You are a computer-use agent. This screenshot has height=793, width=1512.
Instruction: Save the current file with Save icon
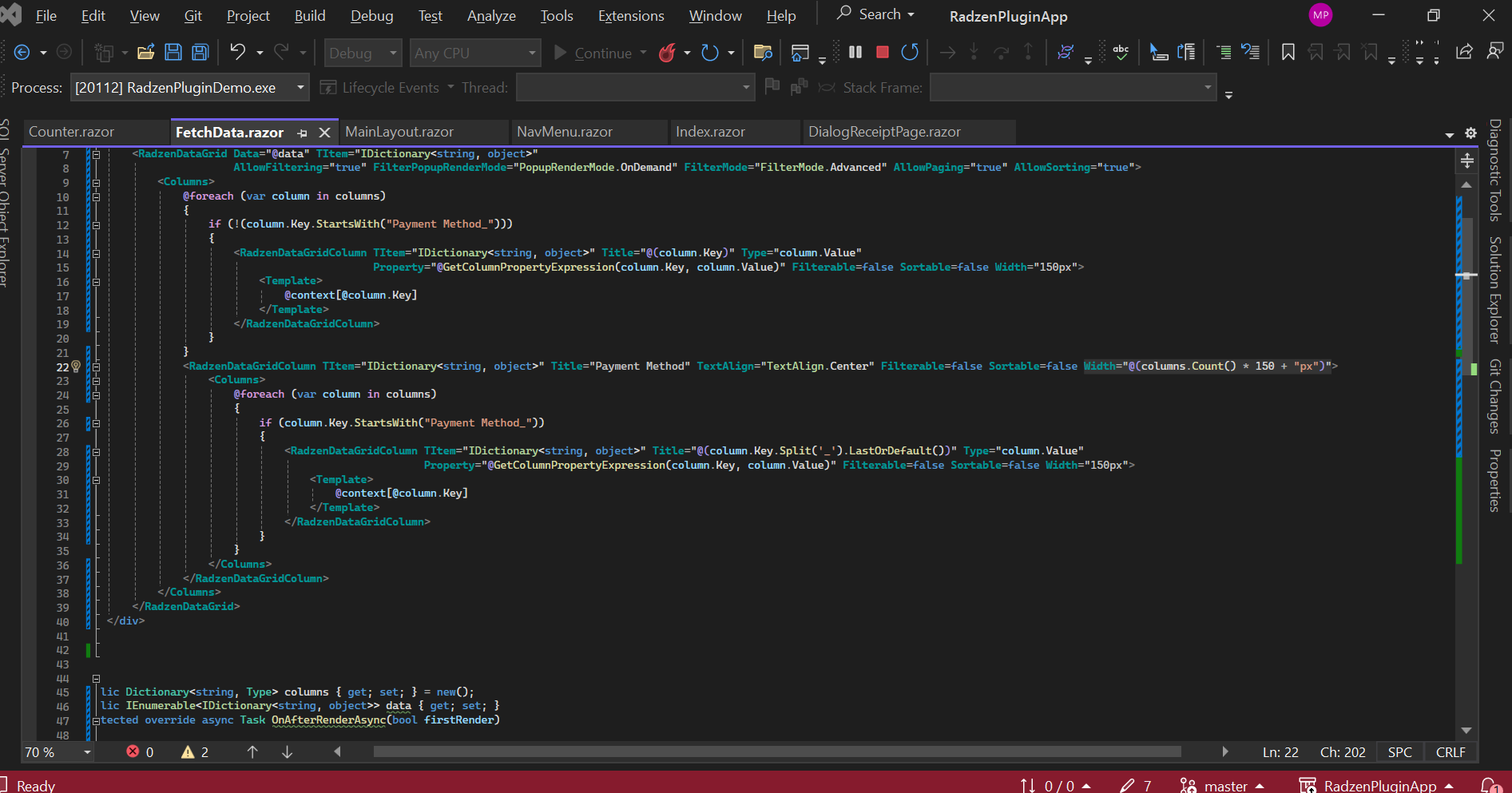coord(173,53)
